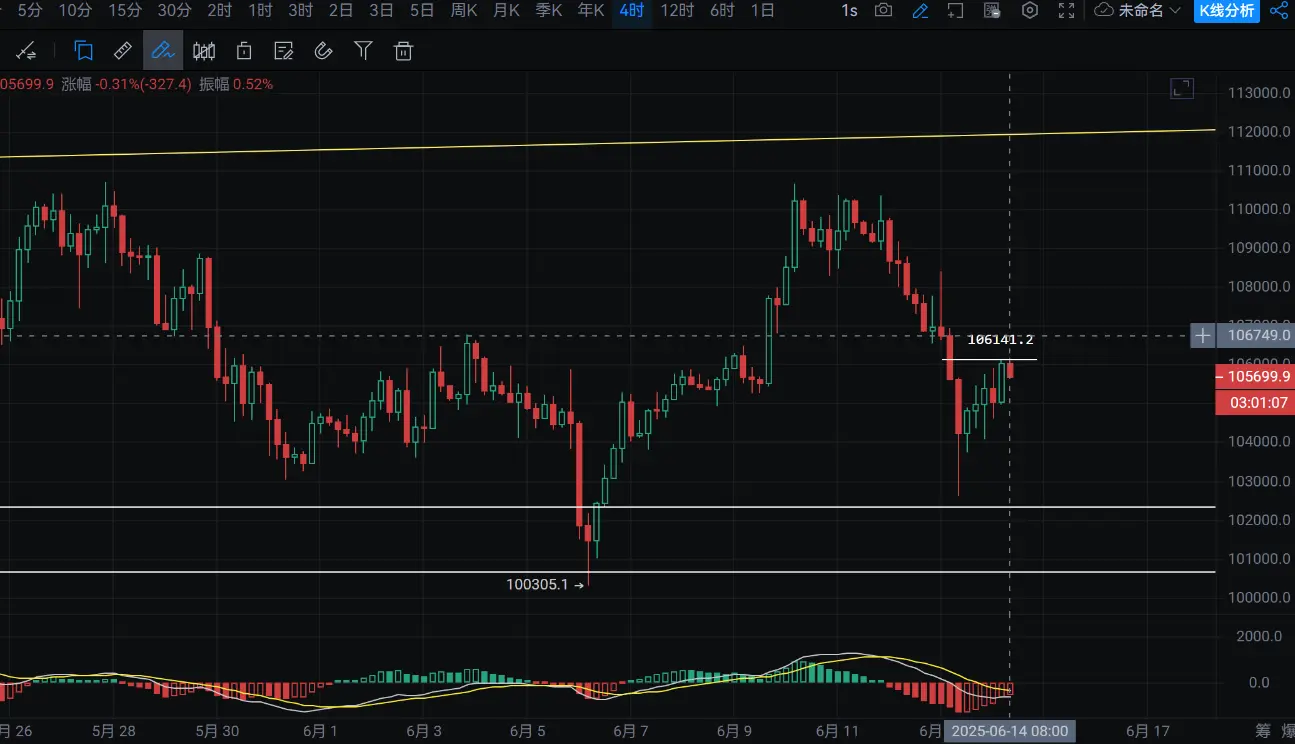
Task: Switch to 10分 timeframe
Action: (x=75, y=11)
